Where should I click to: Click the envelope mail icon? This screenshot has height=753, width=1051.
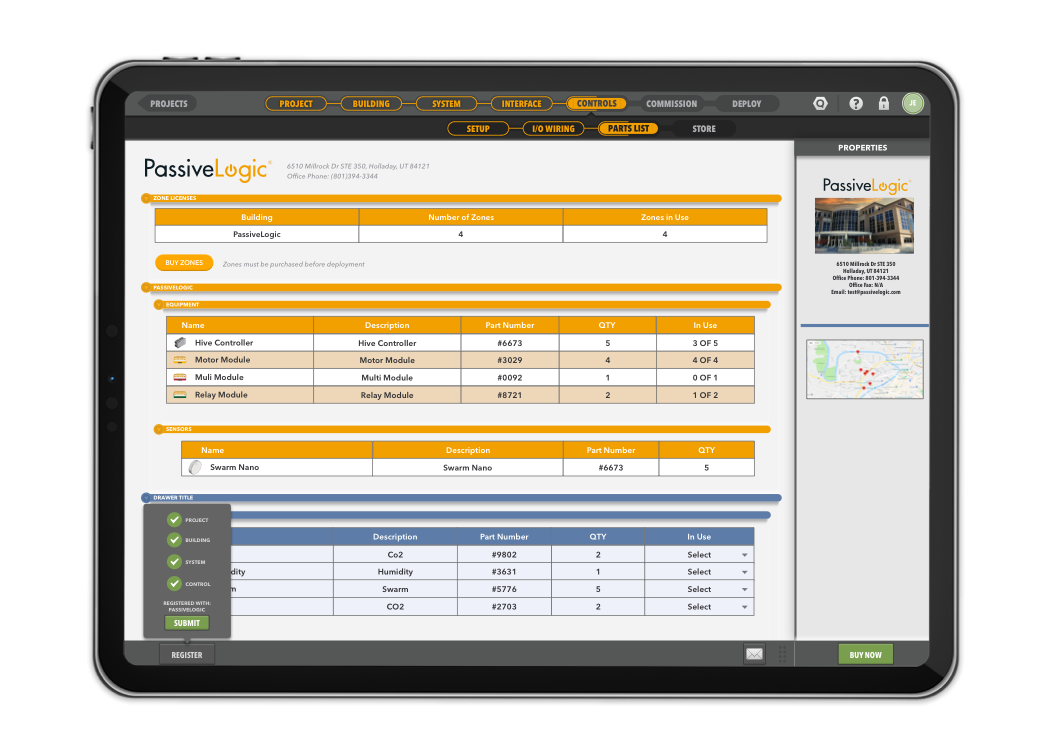754,654
